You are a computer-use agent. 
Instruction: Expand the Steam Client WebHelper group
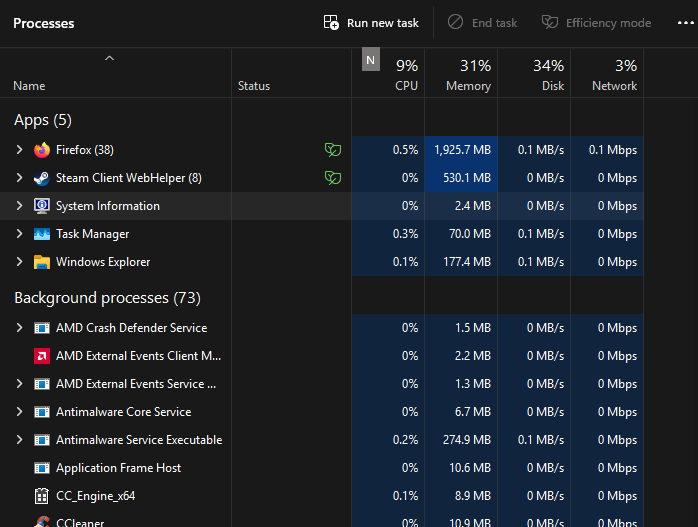tap(19, 178)
